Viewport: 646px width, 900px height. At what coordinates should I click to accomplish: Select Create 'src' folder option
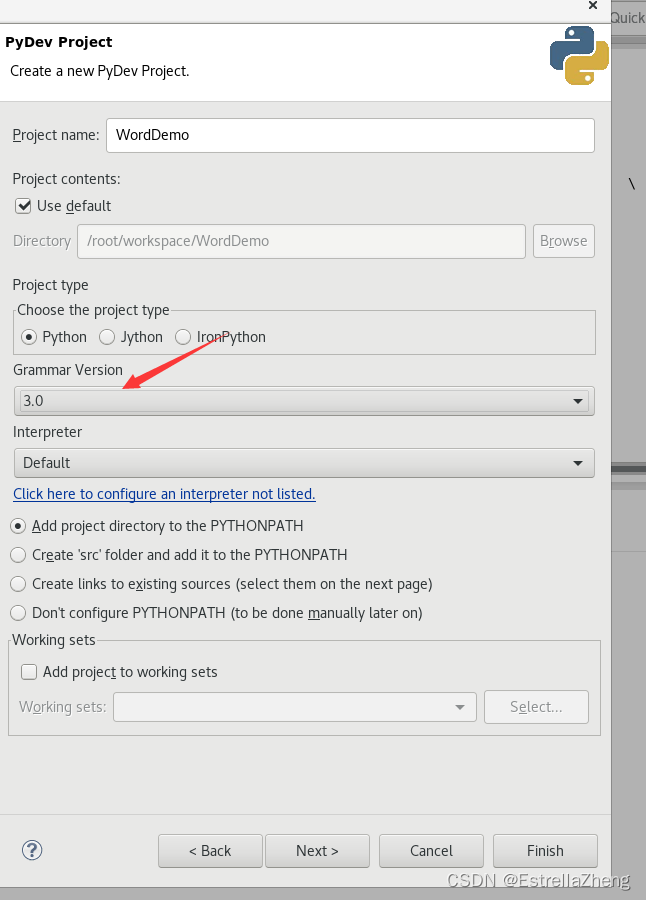click(18, 555)
